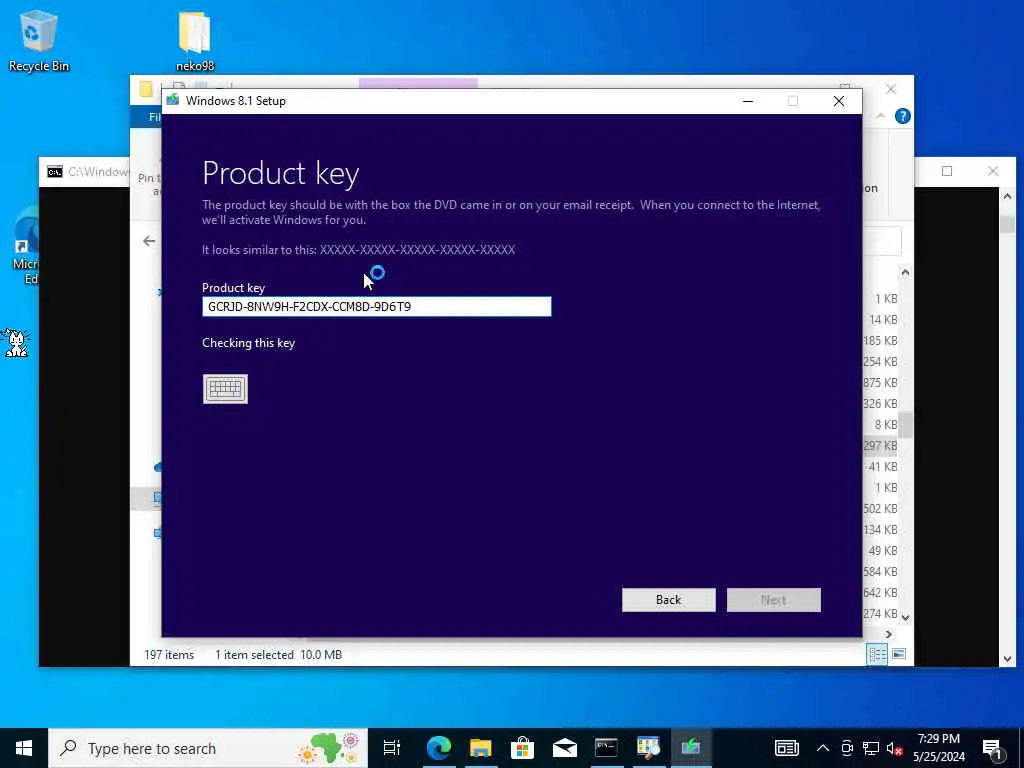Click the "197 items" status text

click(x=169, y=654)
